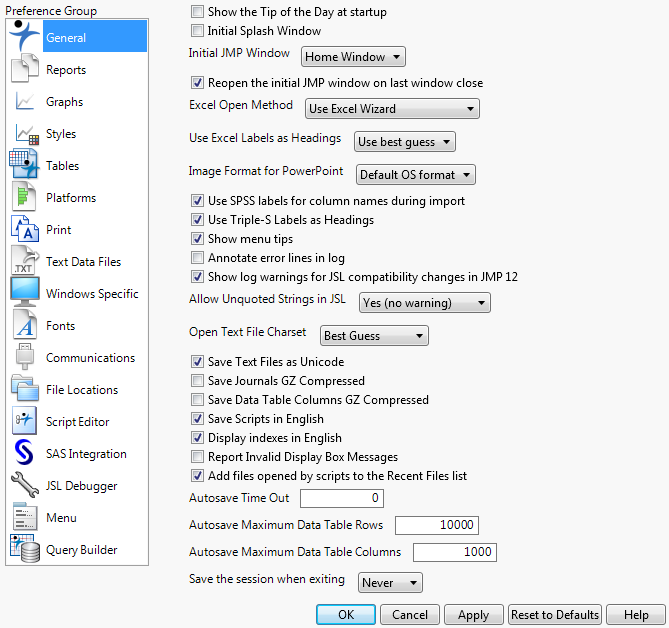669x628 pixels.
Task: Open the SAS Integration icon
Action: 24,452
